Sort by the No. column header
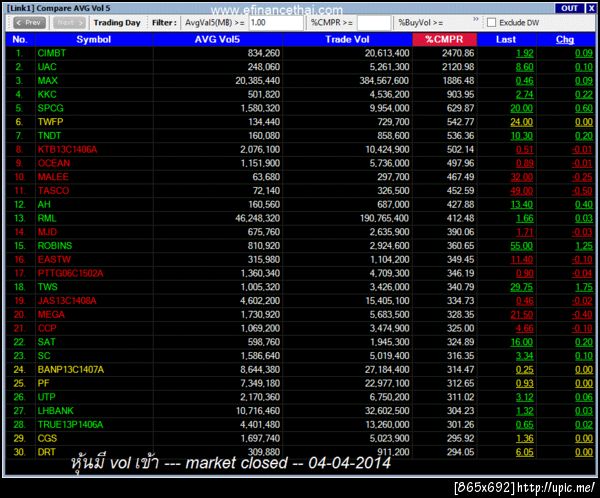 pos(20,40)
